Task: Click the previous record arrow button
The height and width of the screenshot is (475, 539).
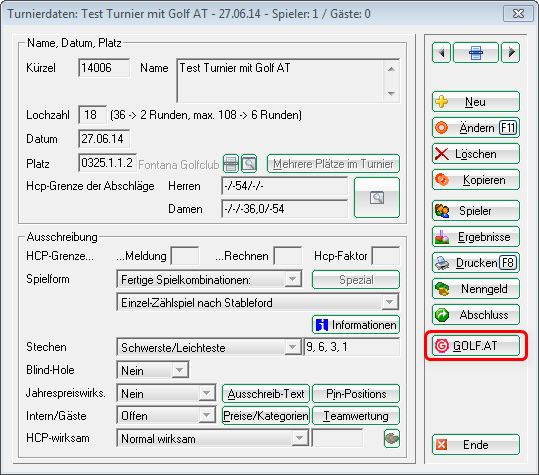Action: 441,53
